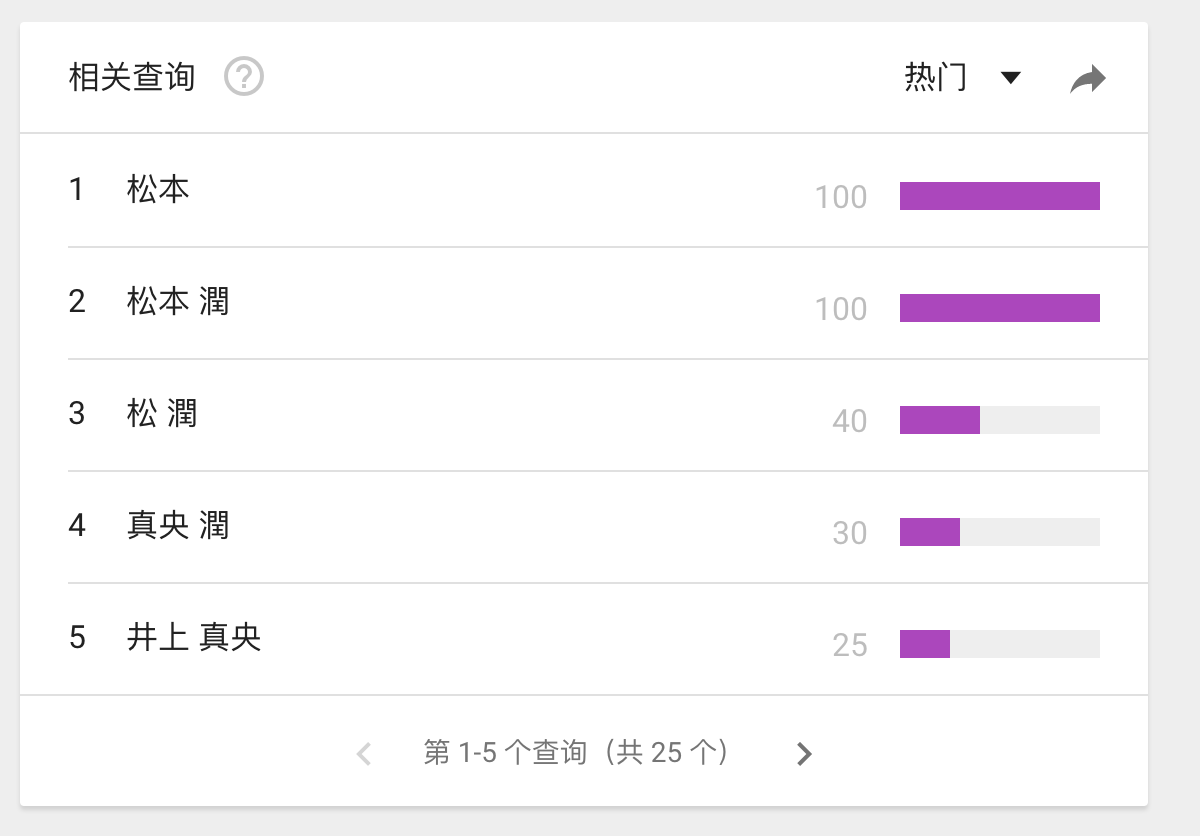
Task: Click the score 100 beside 松本 潤
Action: [x=840, y=309]
